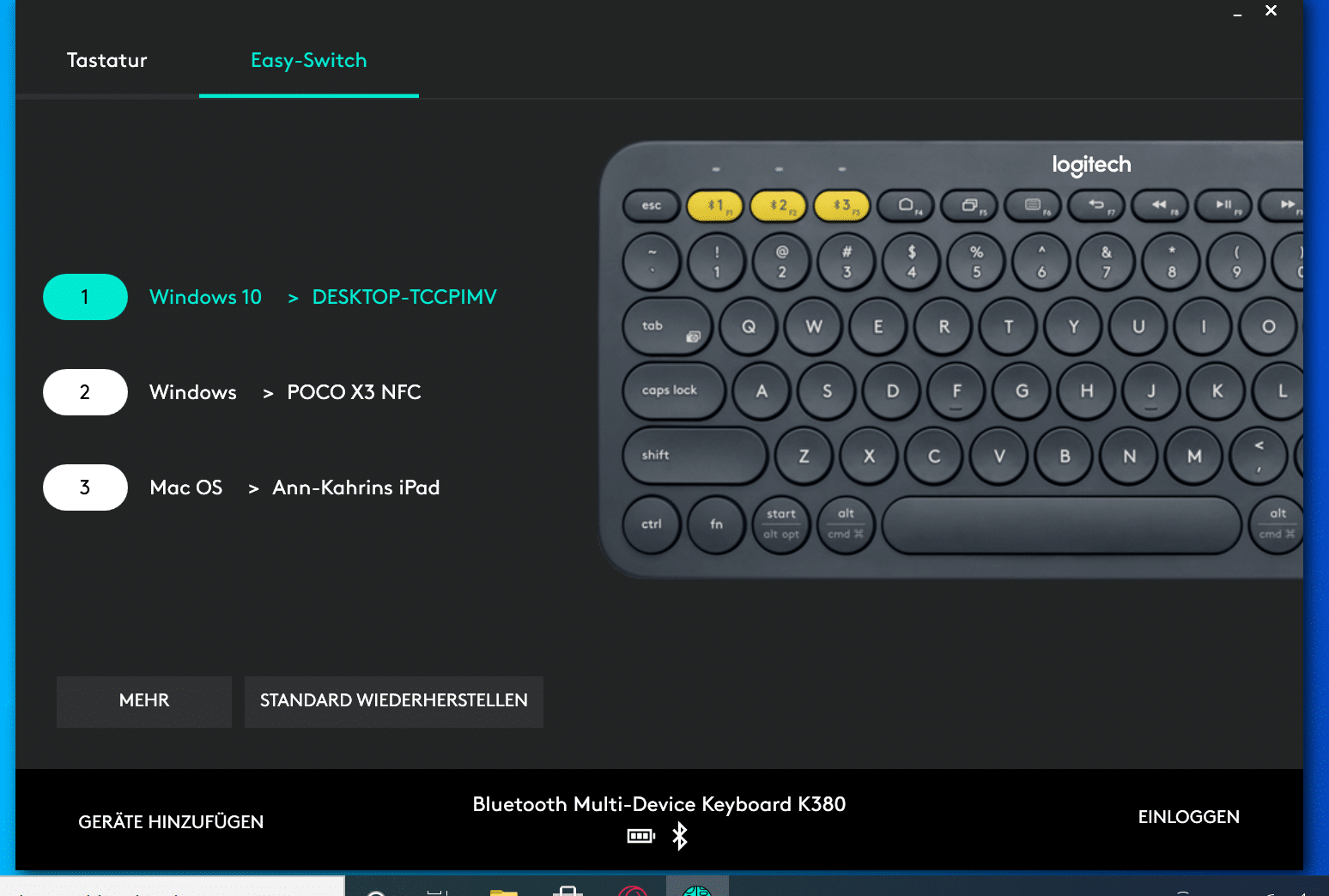Click EINLOGGEN to sign in
The width and height of the screenshot is (1329, 896).
coord(1189,817)
